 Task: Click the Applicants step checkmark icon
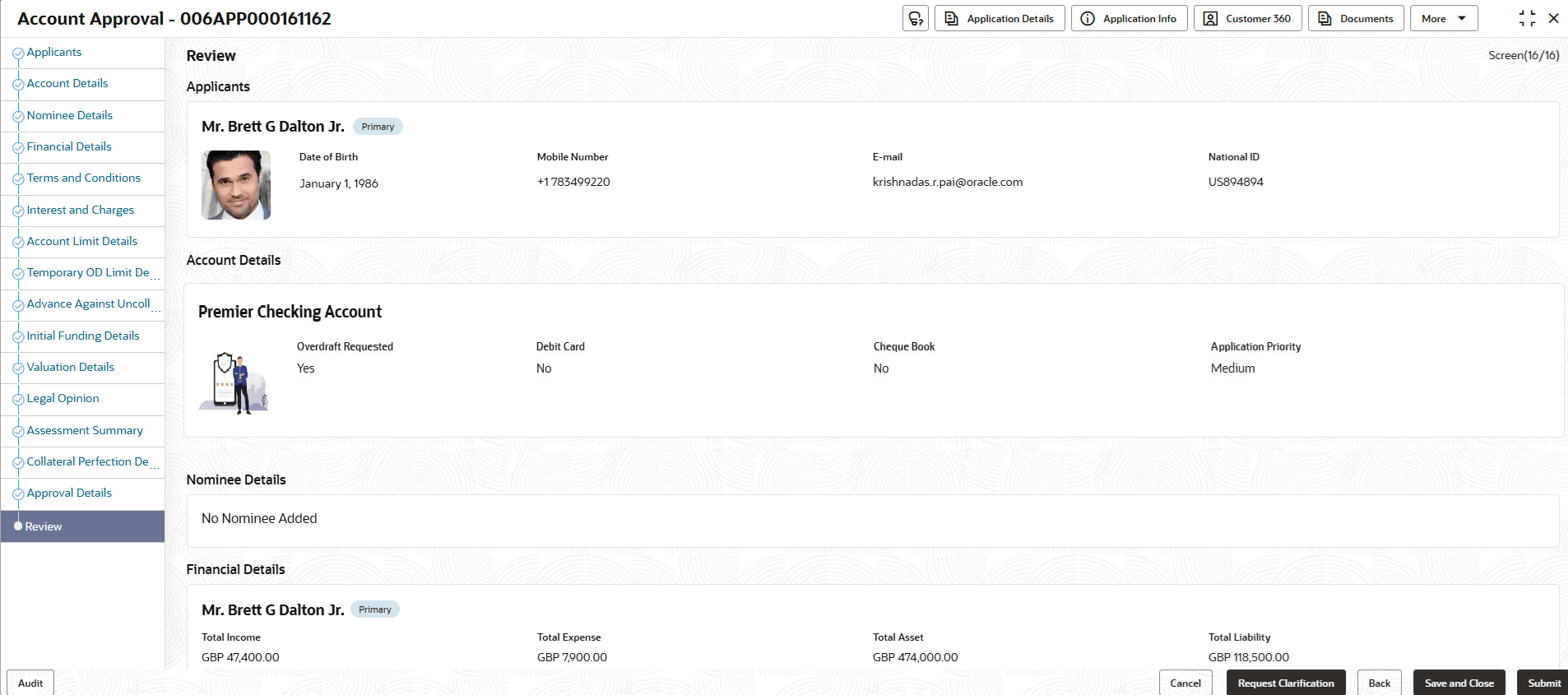coord(18,53)
